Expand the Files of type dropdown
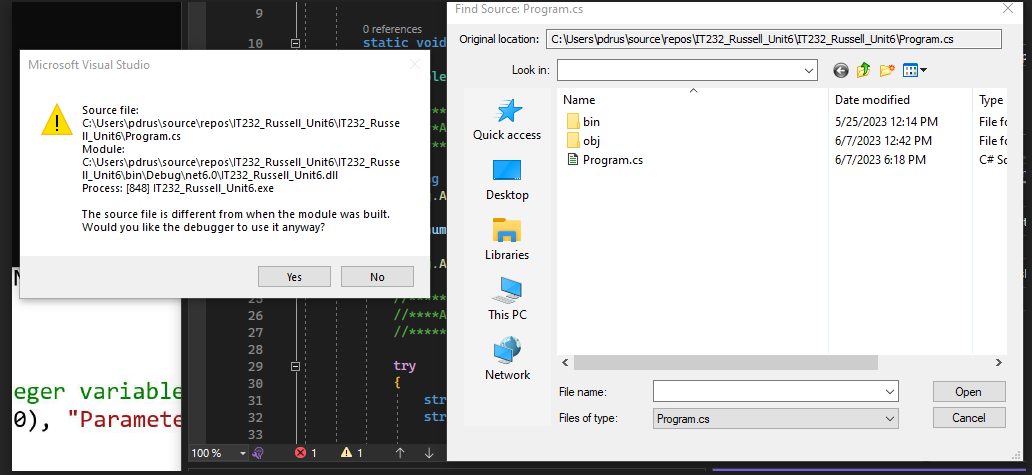This screenshot has height=475, width=1032. [890, 418]
